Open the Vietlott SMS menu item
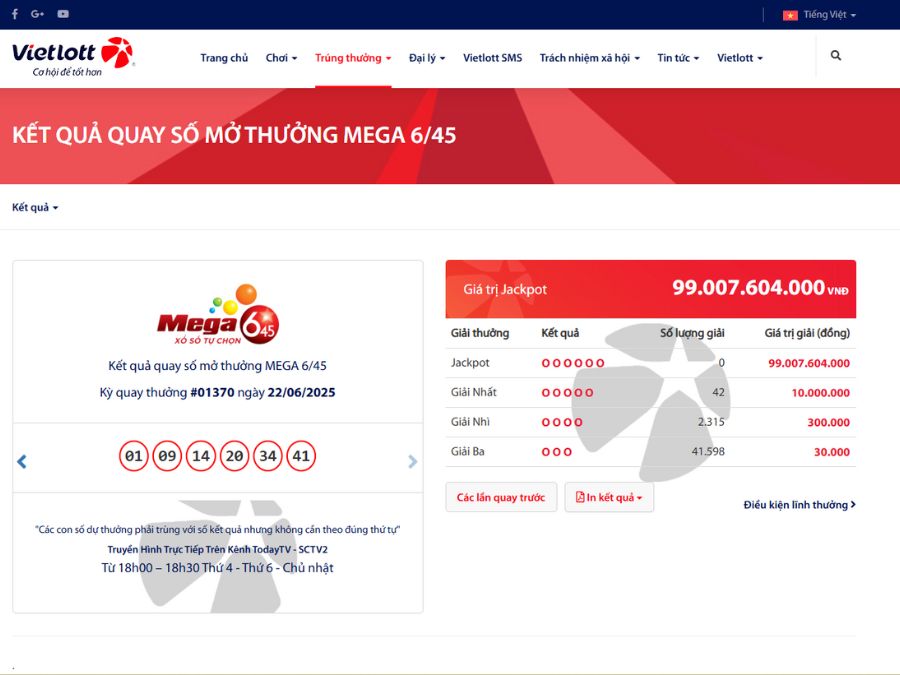The height and width of the screenshot is (675, 900). (492, 57)
